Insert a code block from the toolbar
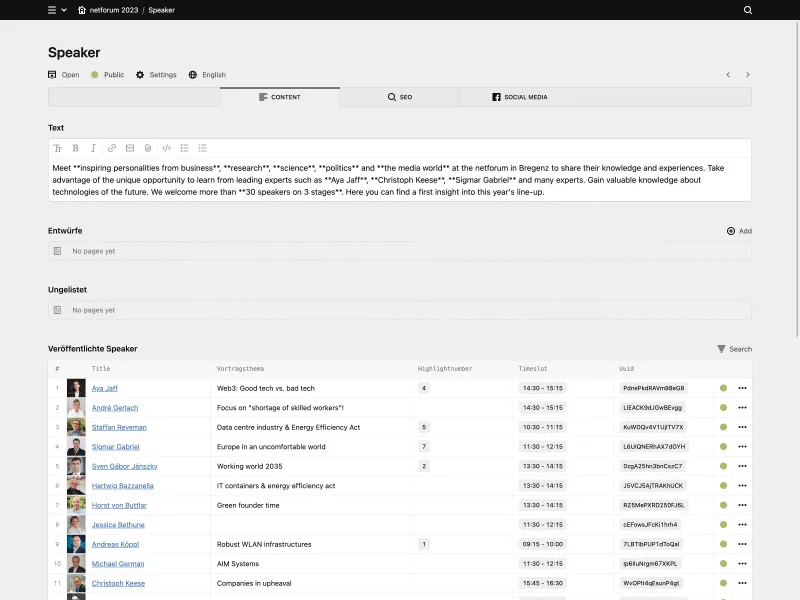This screenshot has width=800, height=600. pos(166,147)
